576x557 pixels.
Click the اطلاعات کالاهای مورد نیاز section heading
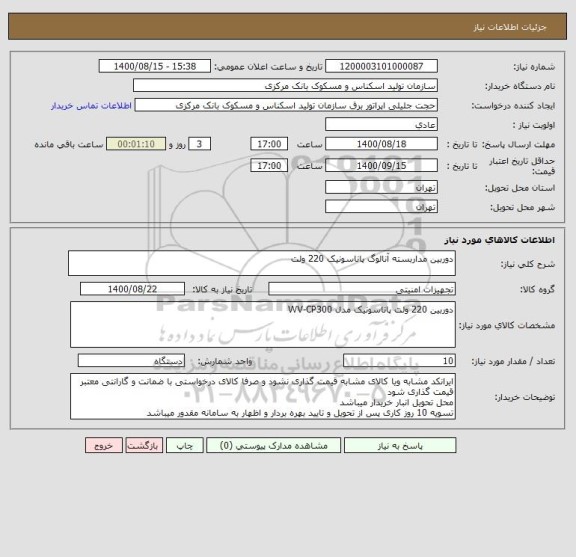[x=500, y=240]
